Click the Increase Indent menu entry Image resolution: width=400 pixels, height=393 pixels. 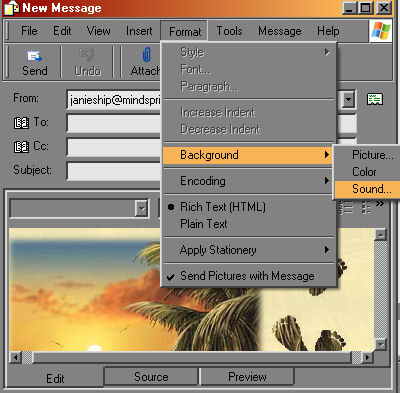(x=249, y=112)
